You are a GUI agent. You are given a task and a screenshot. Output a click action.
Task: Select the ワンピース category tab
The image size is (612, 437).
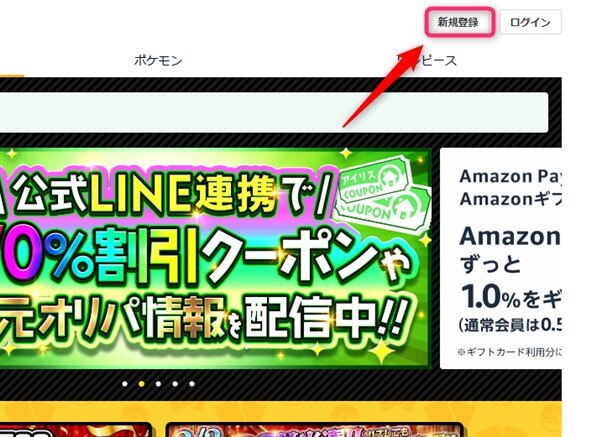click(427, 60)
